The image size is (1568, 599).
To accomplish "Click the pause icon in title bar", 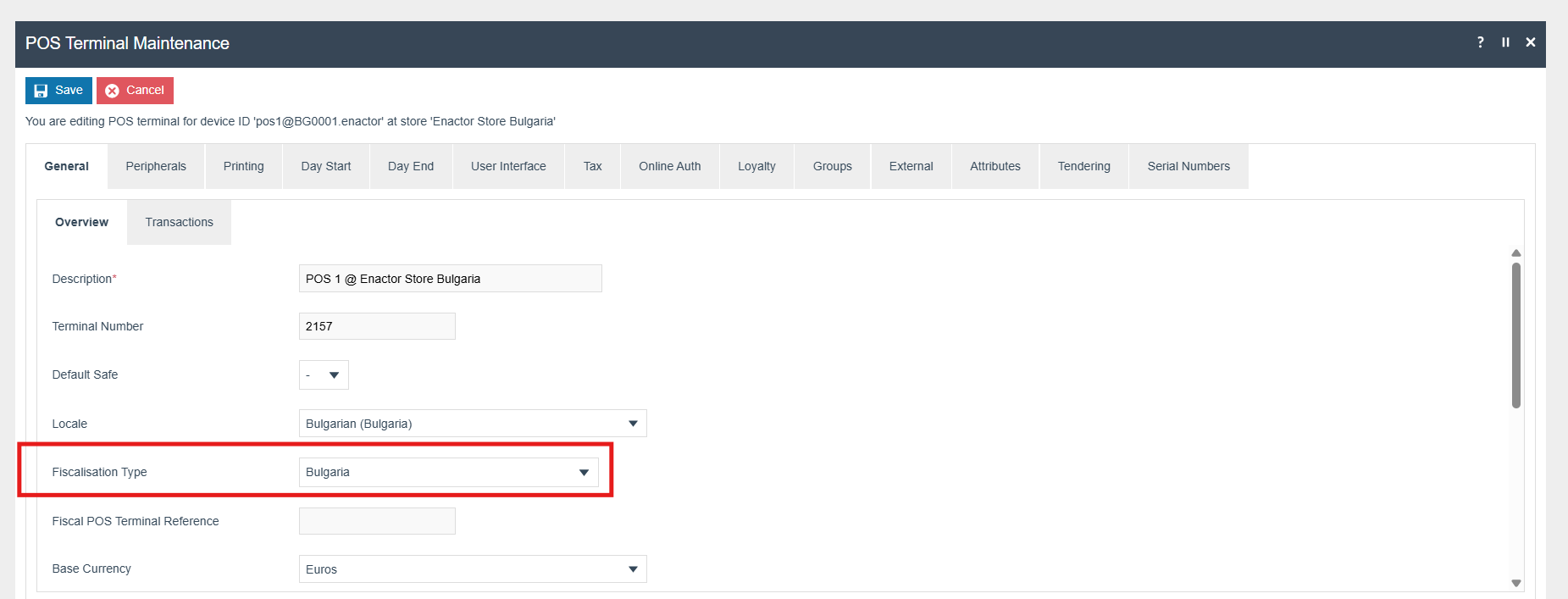I will point(1505,42).
